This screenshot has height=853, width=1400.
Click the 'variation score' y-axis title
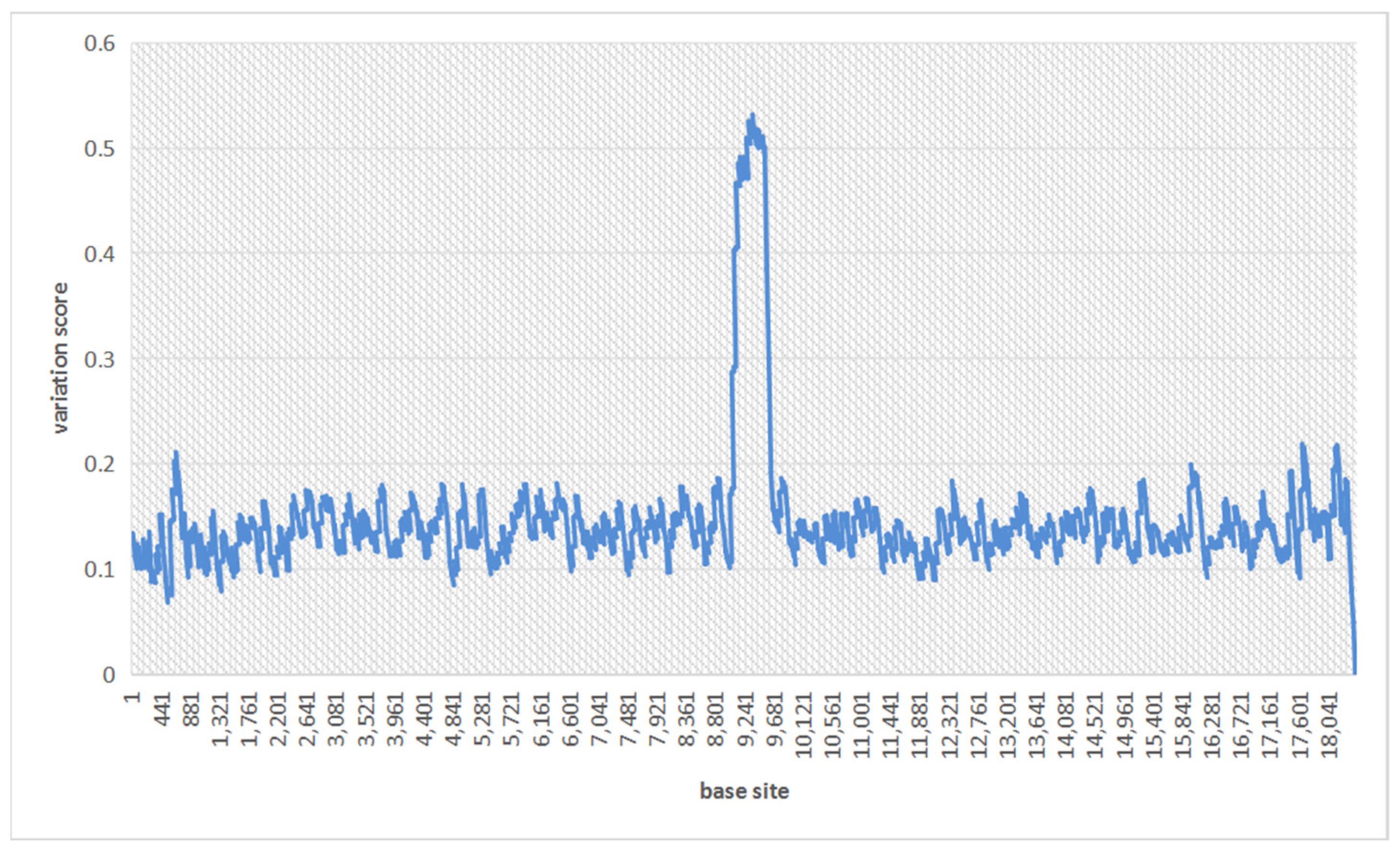[60, 359]
